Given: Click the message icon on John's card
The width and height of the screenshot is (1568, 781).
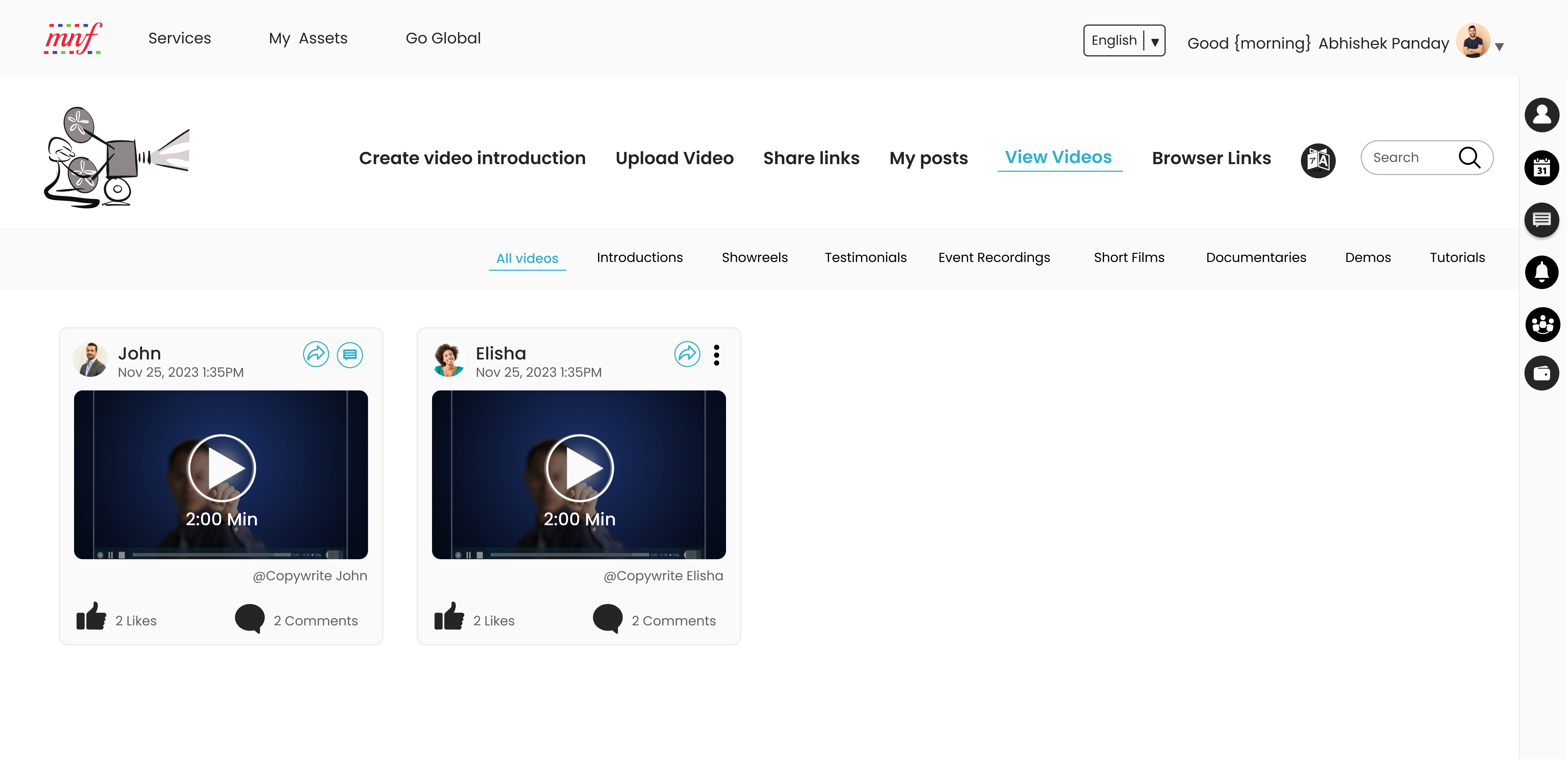Looking at the screenshot, I should tap(350, 355).
